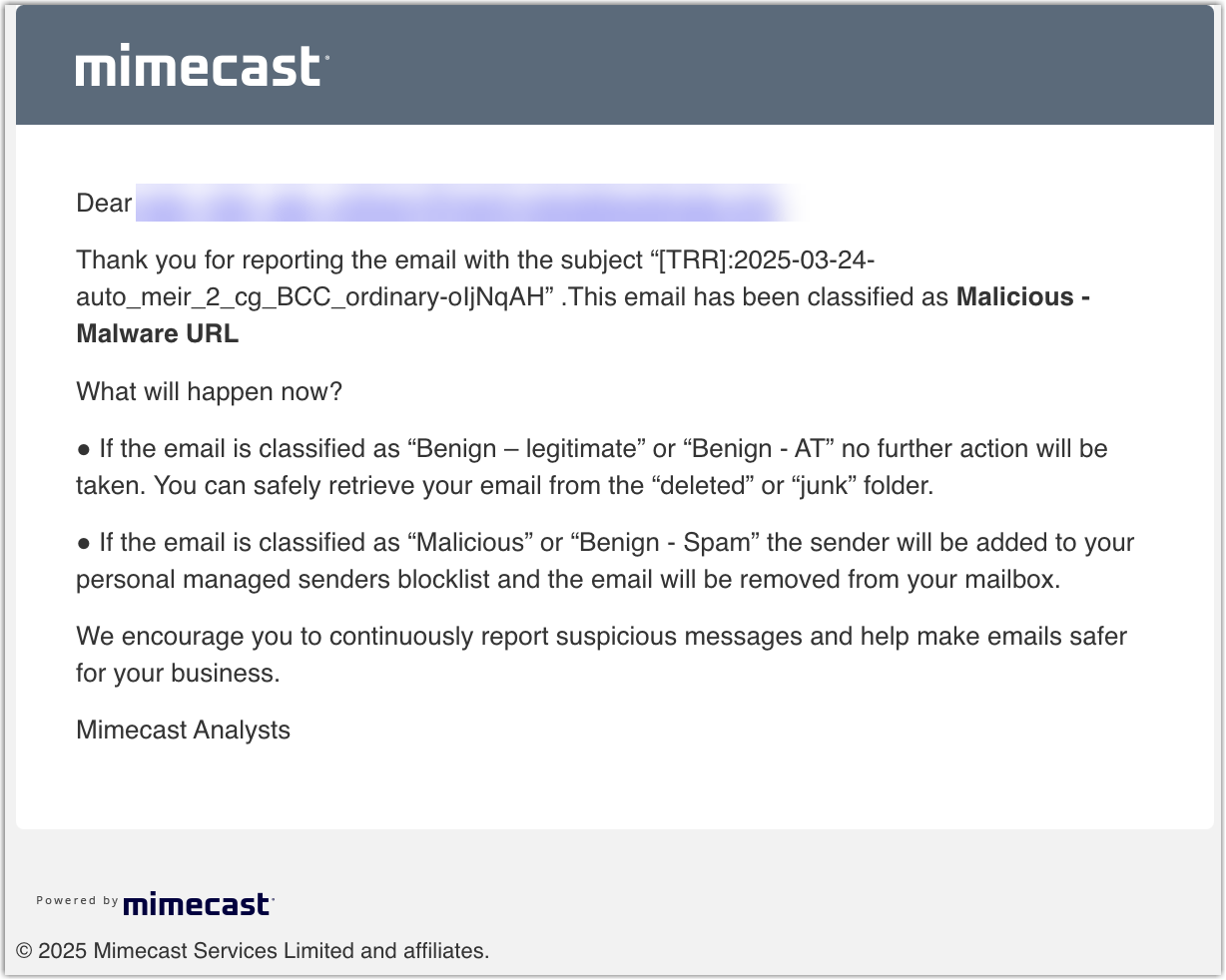Click the "Benign - Spam" quoted text
The height and width of the screenshot is (980, 1226).
(x=664, y=543)
